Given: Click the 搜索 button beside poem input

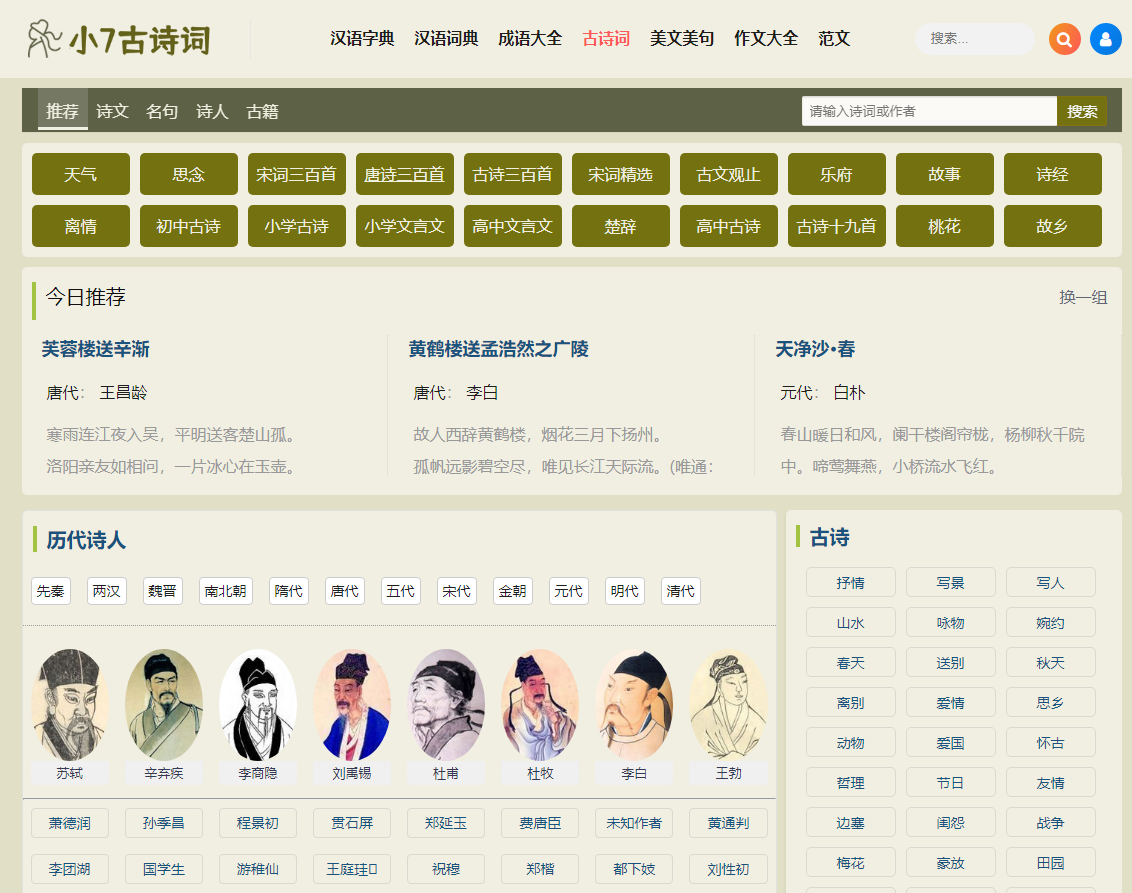Looking at the screenshot, I should tap(1082, 111).
